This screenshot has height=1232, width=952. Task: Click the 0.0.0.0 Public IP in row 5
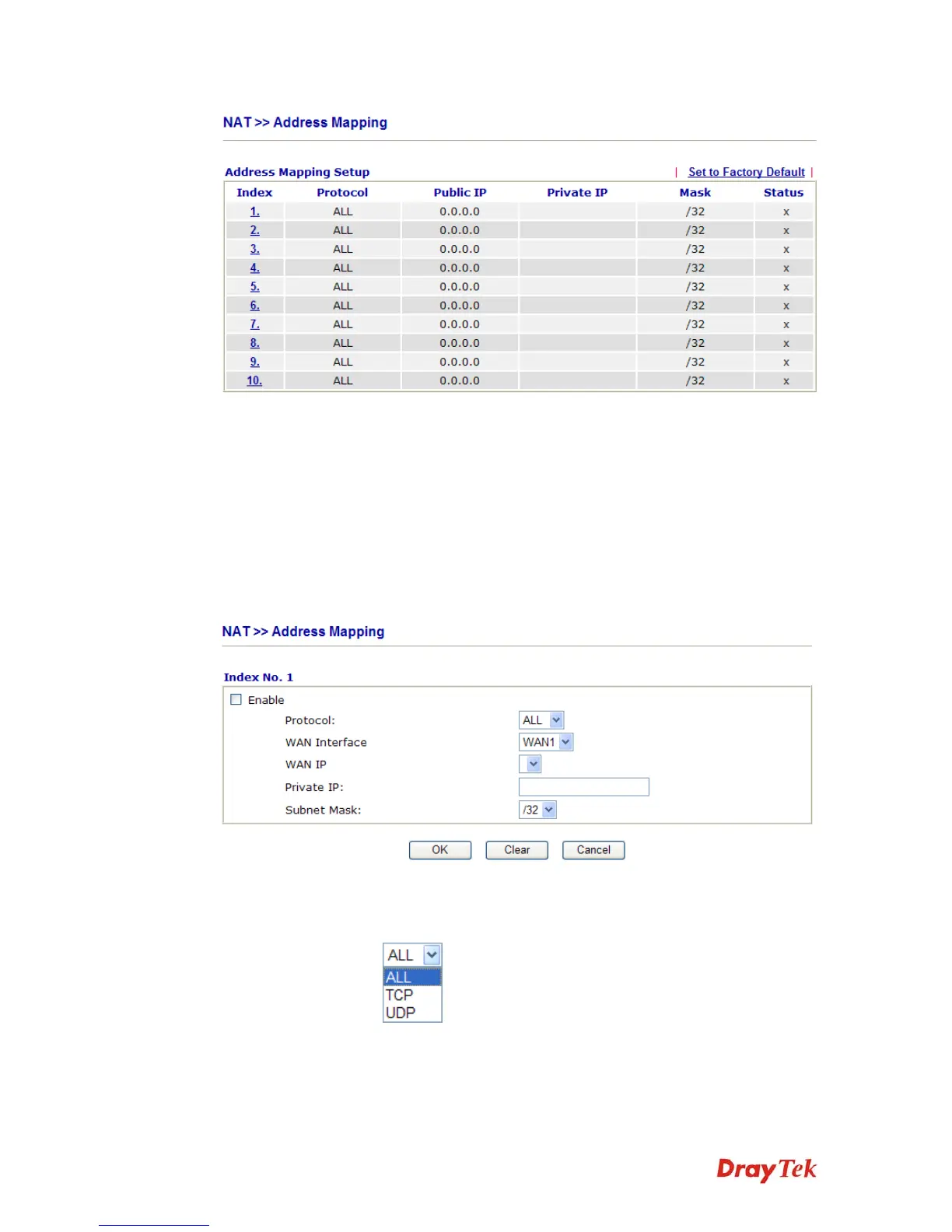(460, 286)
